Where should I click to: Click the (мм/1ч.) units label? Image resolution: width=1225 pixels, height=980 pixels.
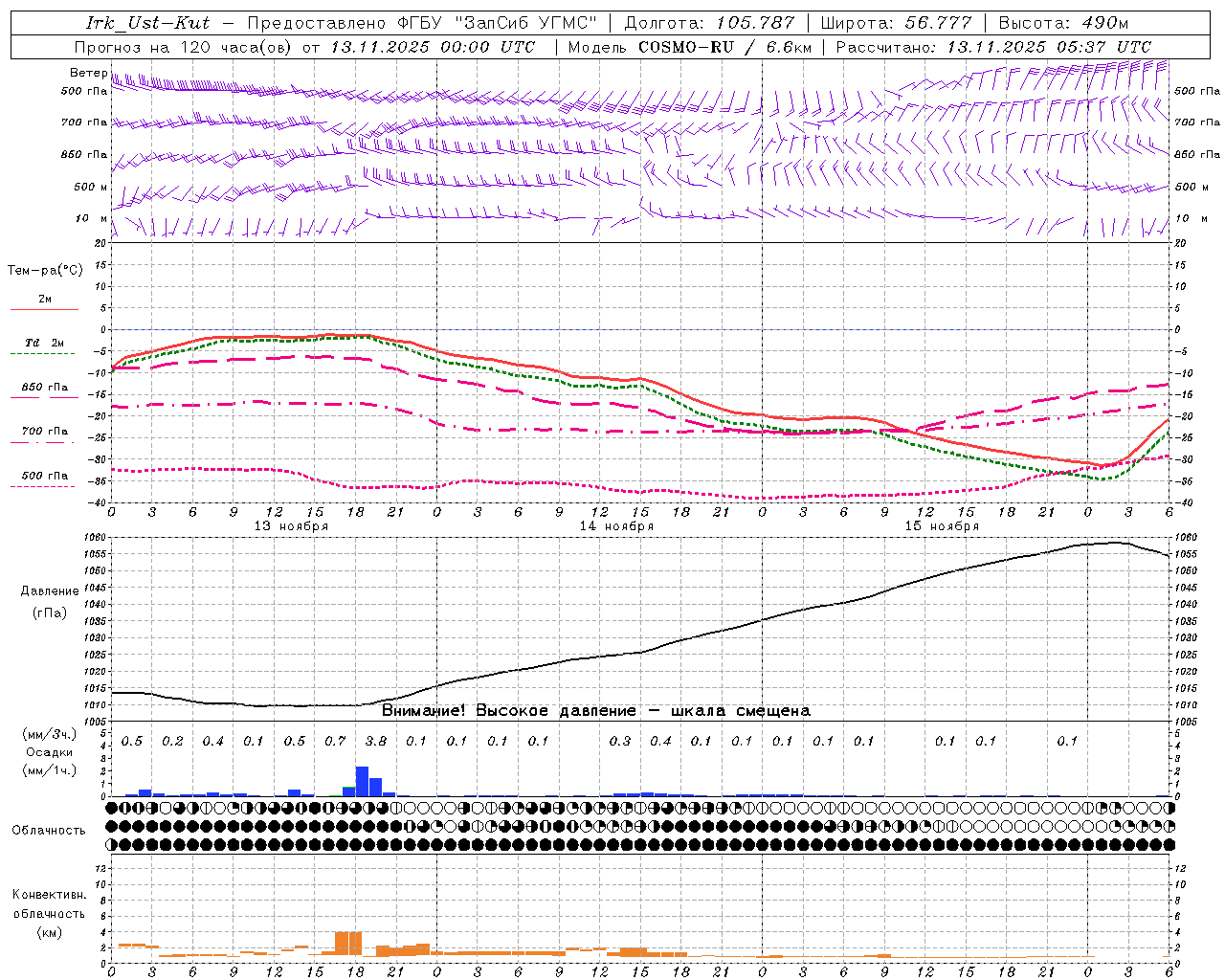49,770
